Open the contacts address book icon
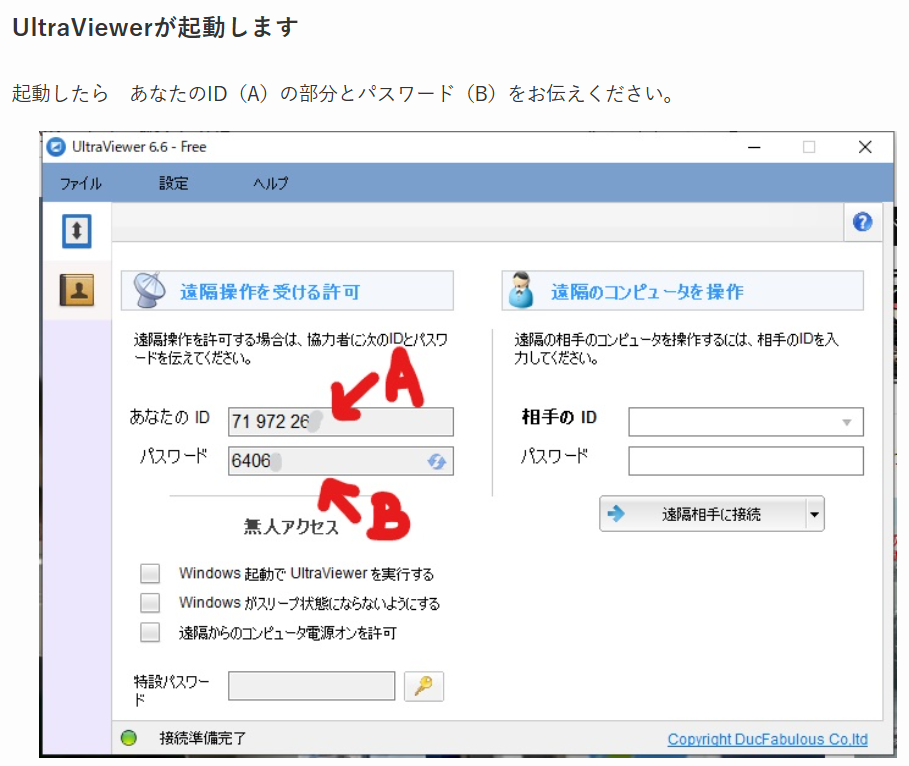 (x=77, y=290)
